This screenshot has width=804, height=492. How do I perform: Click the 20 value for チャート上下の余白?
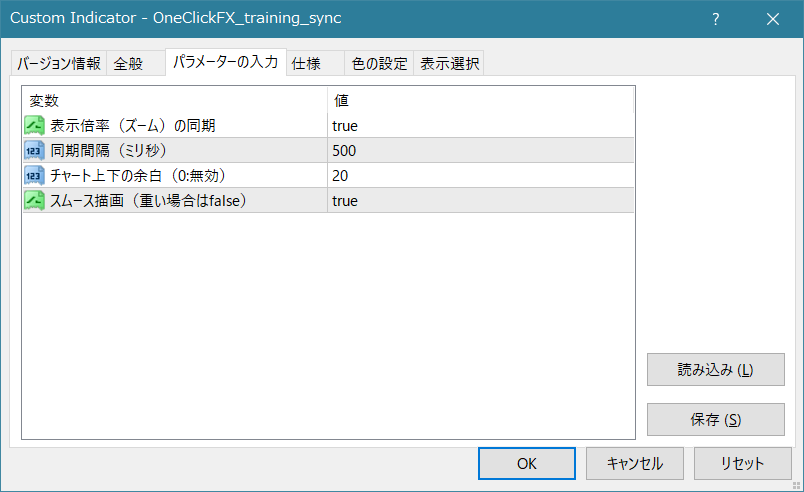pyautogui.click(x=341, y=176)
